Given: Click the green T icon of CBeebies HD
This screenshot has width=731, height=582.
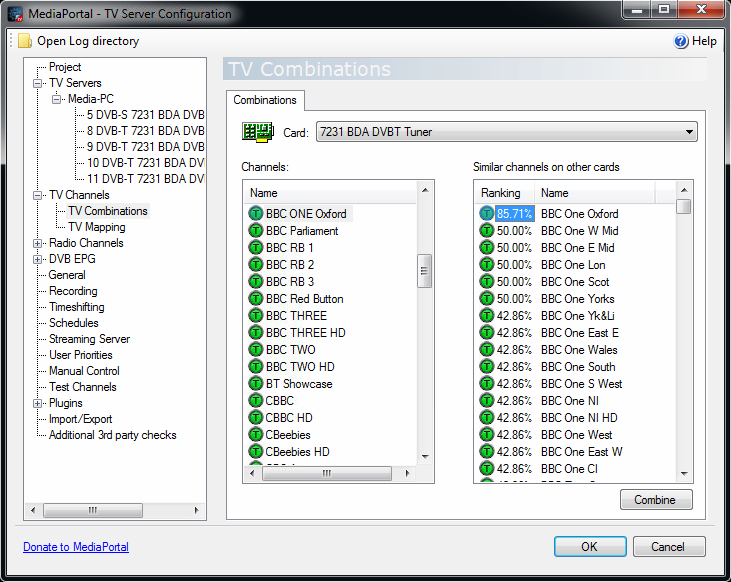Looking at the screenshot, I should [255, 451].
